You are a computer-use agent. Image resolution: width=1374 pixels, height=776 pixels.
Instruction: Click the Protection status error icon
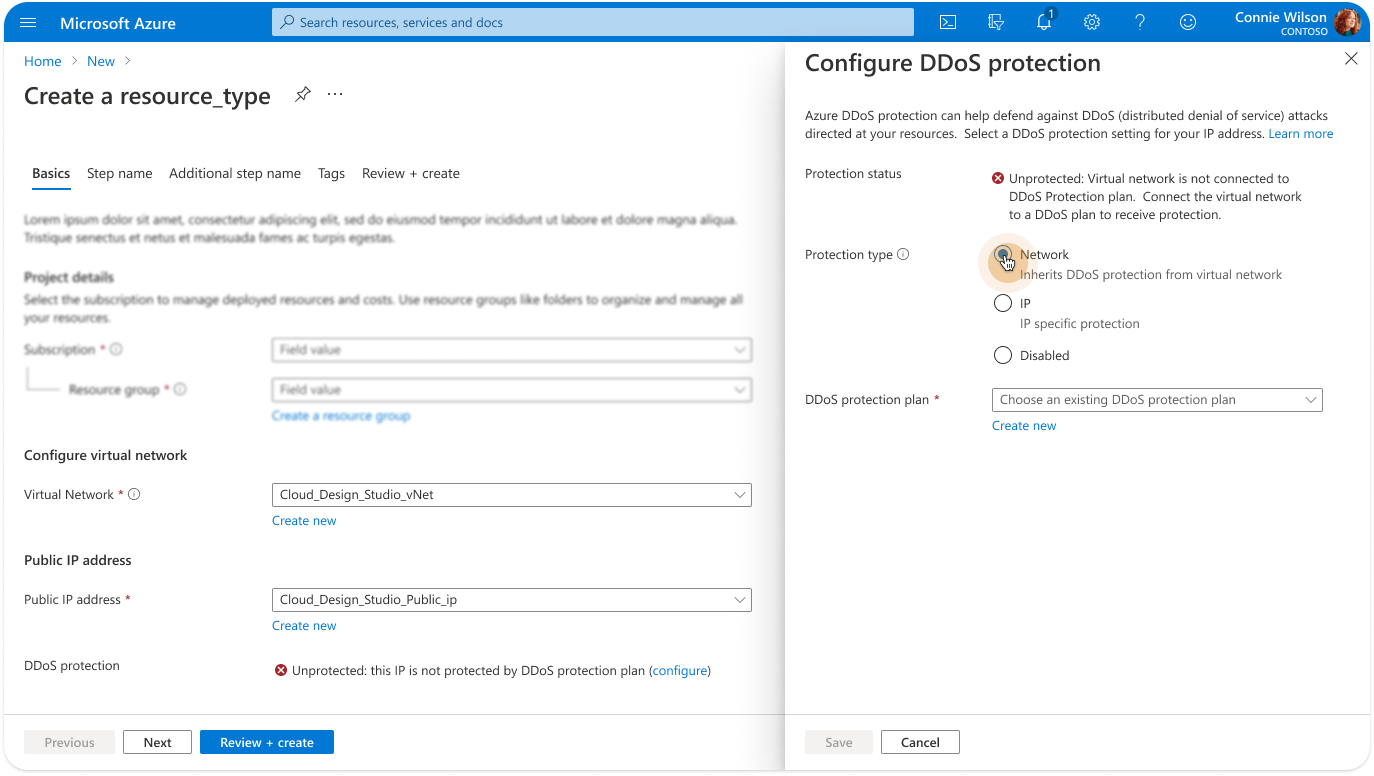[998, 178]
